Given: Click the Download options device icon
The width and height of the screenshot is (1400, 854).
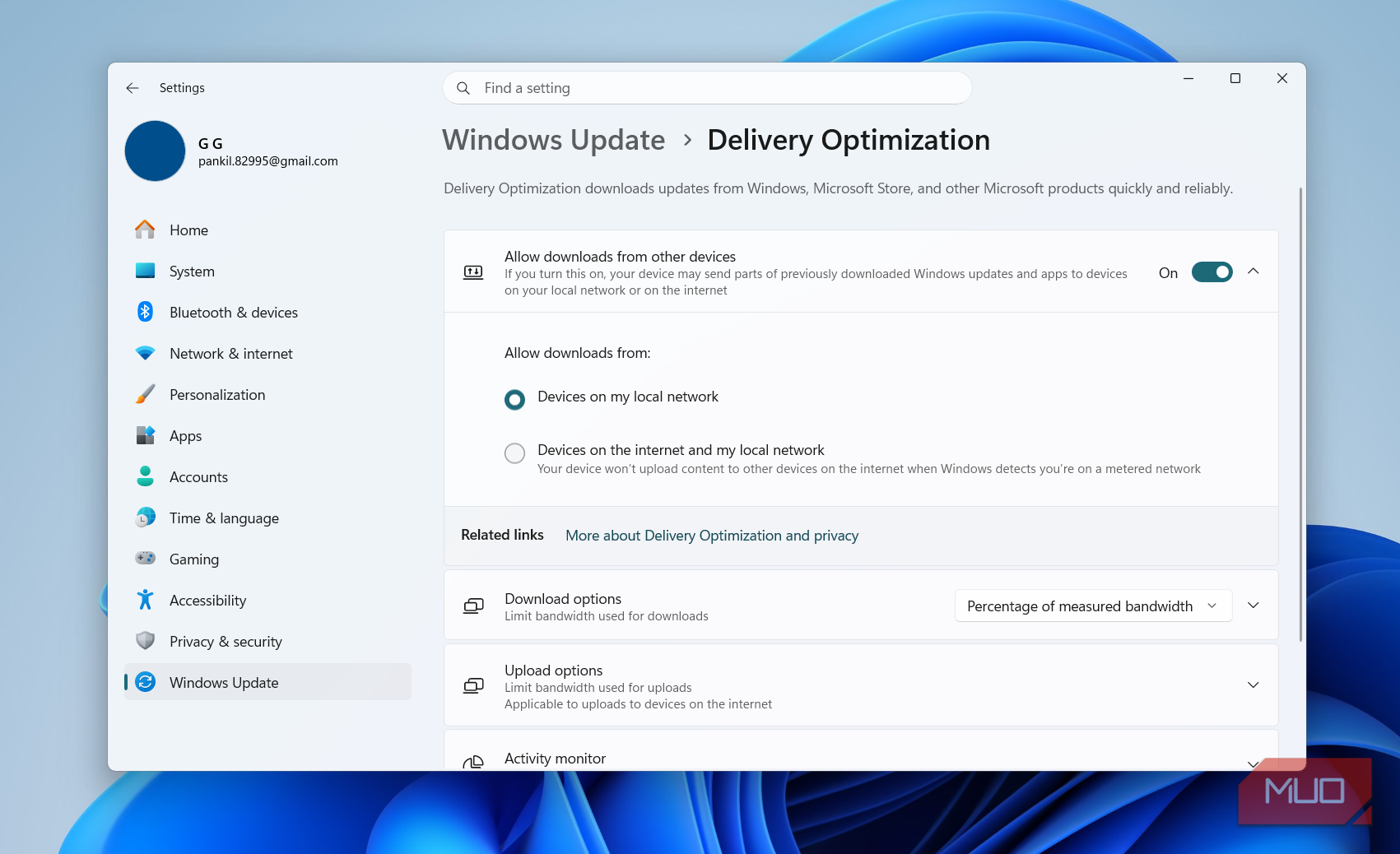Looking at the screenshot, I should (x=473, y=606).
